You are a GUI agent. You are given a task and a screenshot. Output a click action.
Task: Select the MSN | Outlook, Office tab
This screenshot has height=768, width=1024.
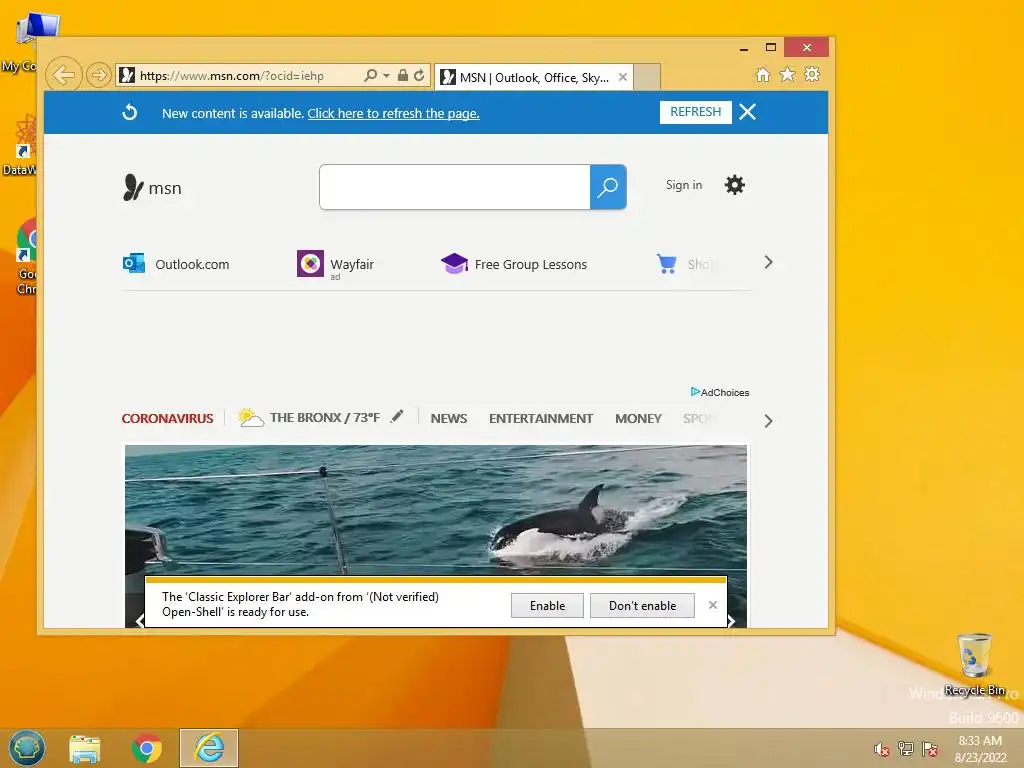click(532, 78)
